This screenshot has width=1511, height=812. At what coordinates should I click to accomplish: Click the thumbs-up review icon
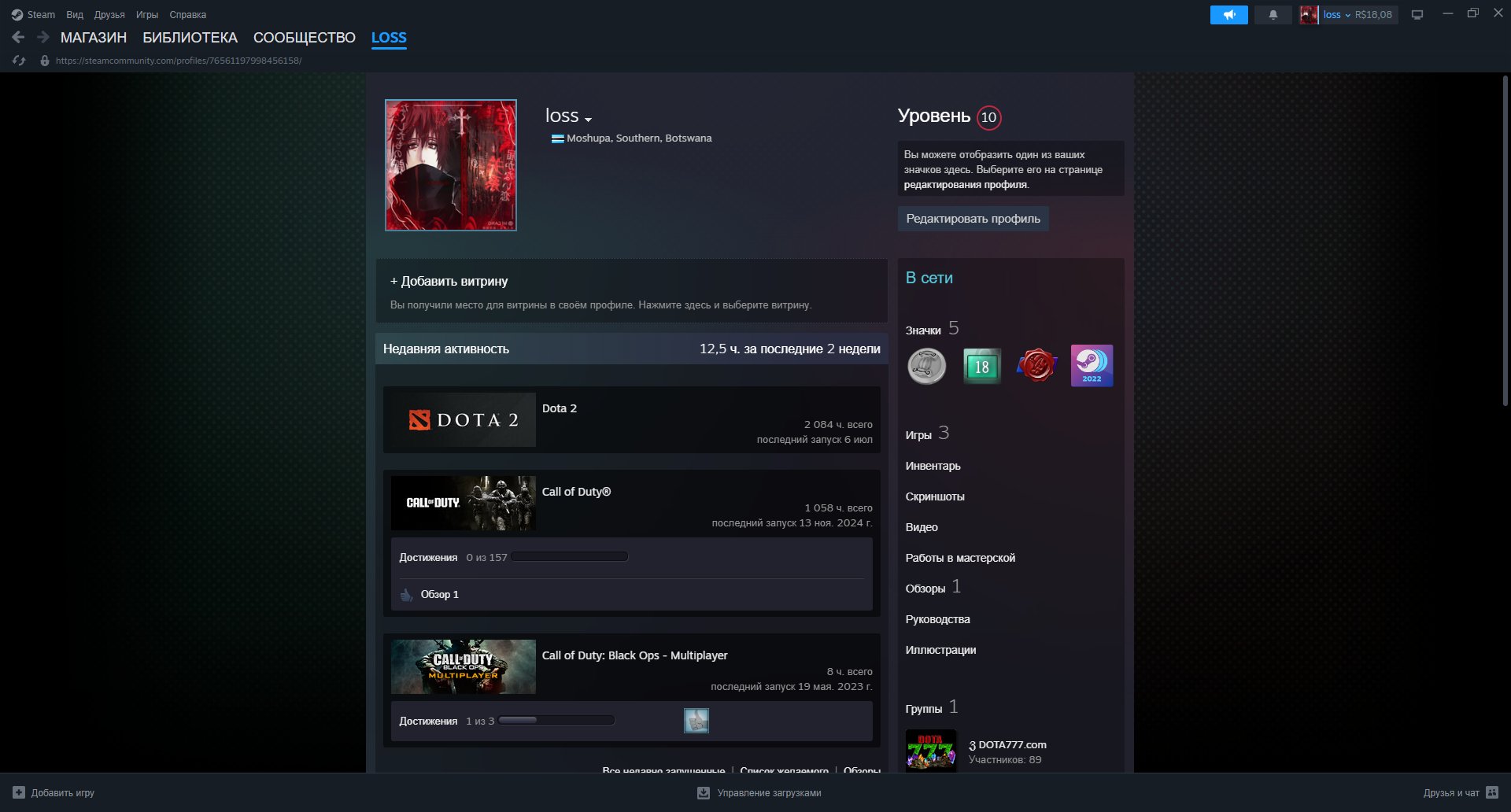[x=406, y=595]
